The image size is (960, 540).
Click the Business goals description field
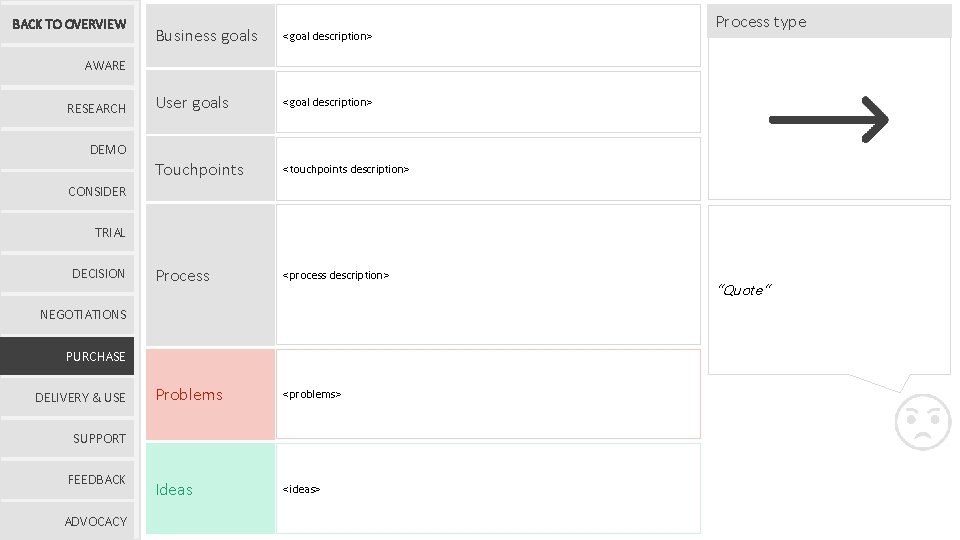tap(488, 36)
